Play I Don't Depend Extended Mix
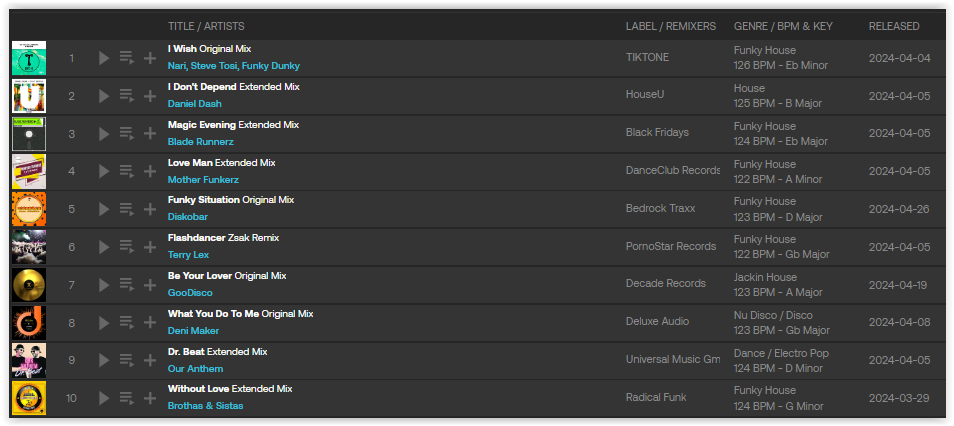This screenshot has height=426, width=954. click(x=104, y=96)
